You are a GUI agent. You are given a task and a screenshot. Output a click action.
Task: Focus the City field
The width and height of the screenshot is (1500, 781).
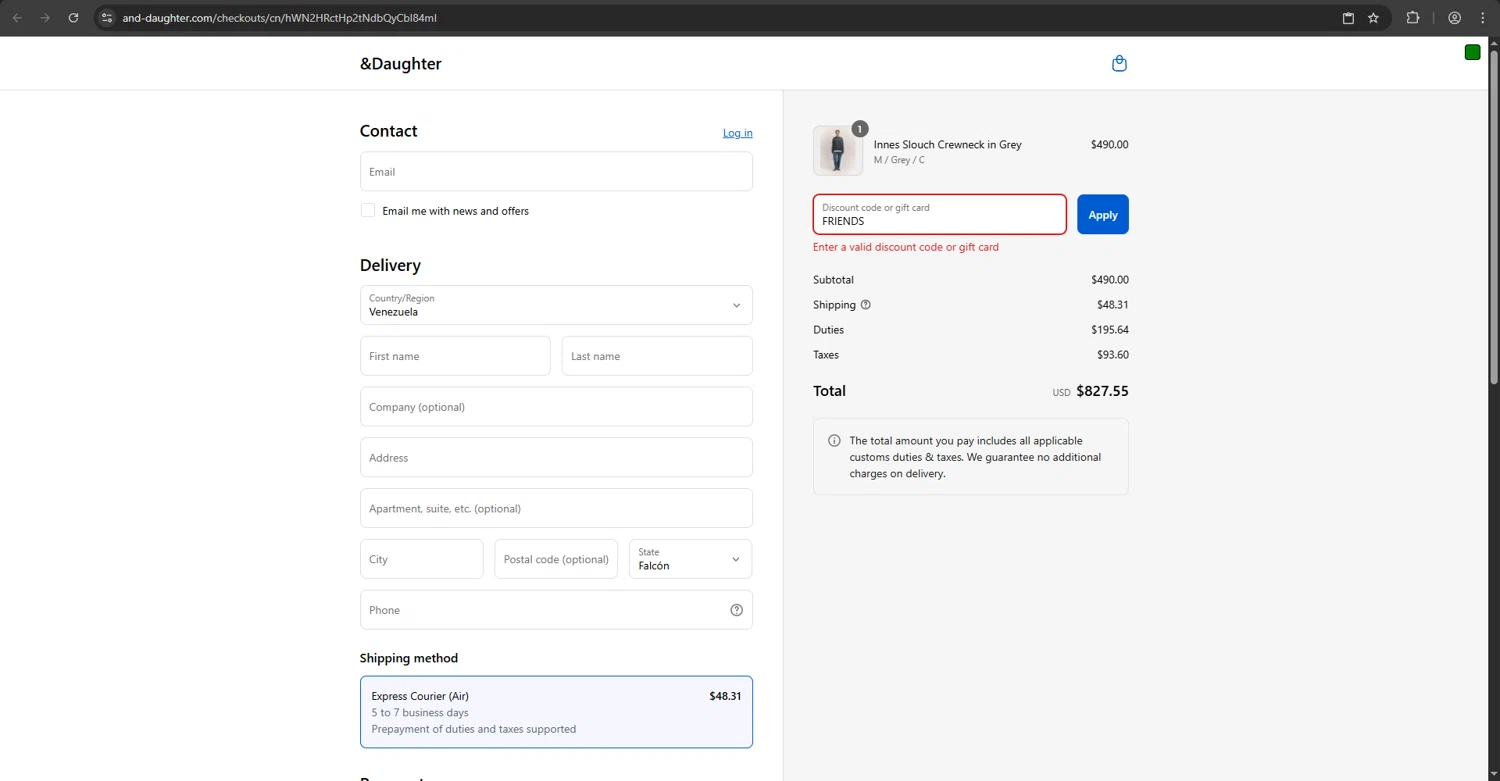[422, 559]
